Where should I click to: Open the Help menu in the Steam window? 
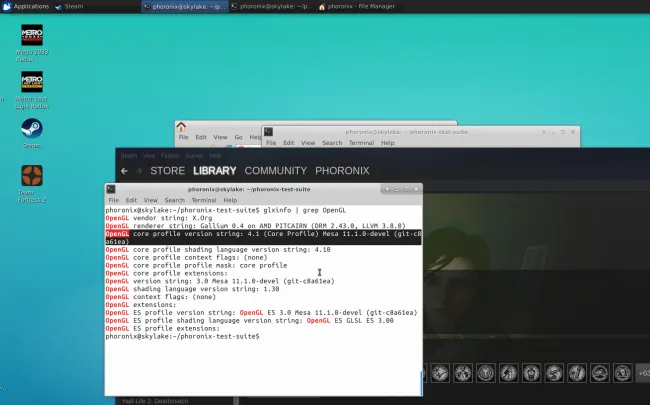point(215,155)
